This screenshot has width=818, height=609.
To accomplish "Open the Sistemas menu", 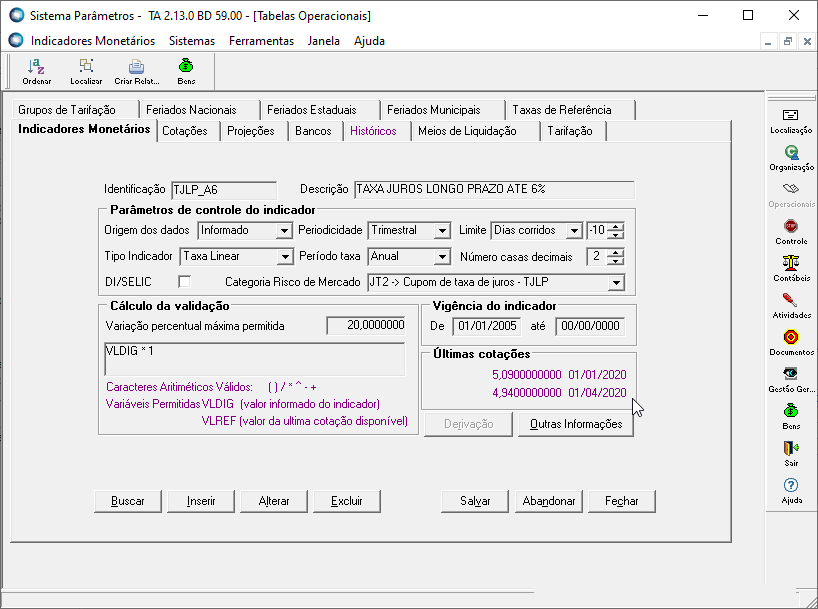I will pos(192,41).
